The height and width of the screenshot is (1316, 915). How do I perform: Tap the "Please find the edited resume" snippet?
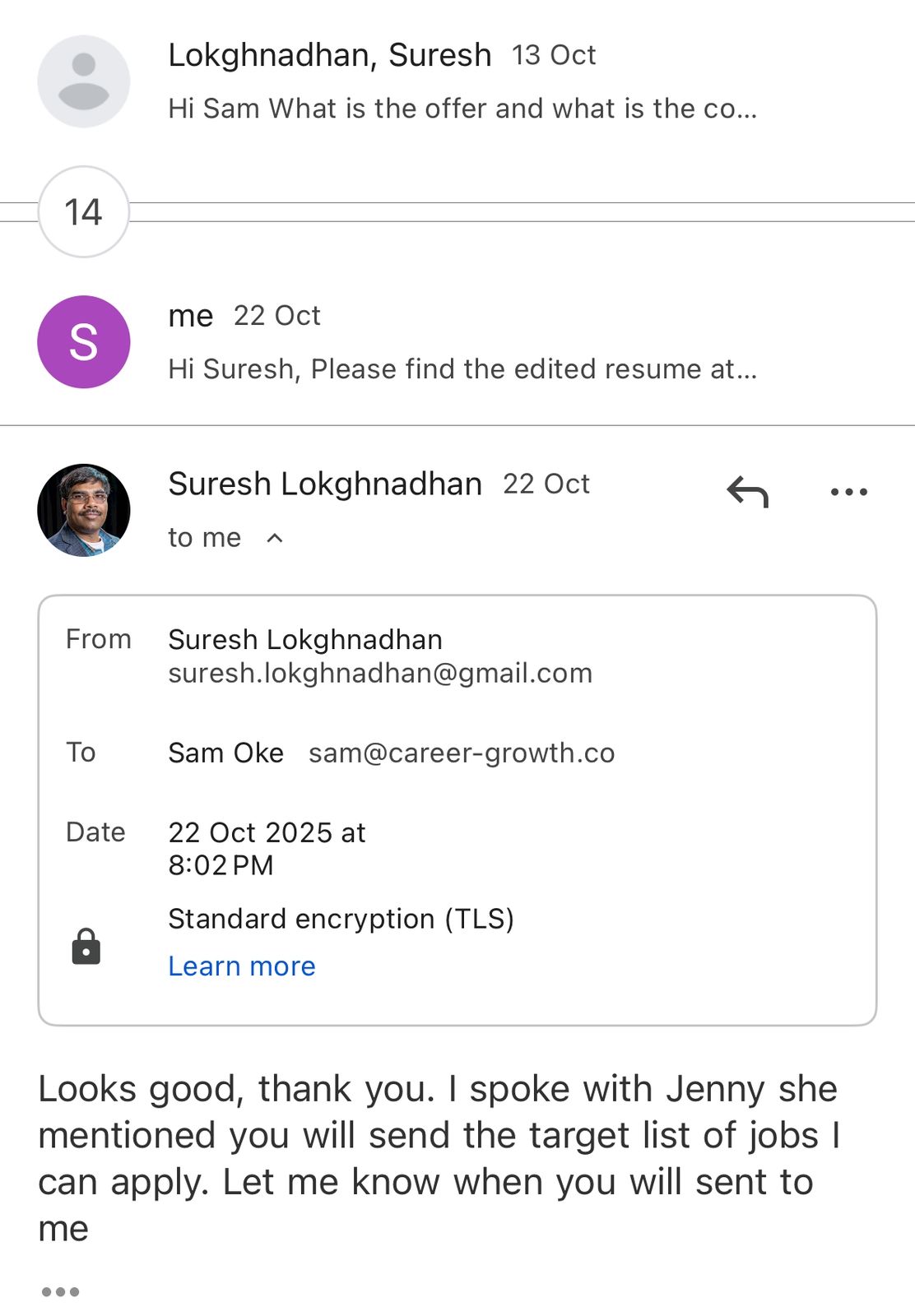462,369
